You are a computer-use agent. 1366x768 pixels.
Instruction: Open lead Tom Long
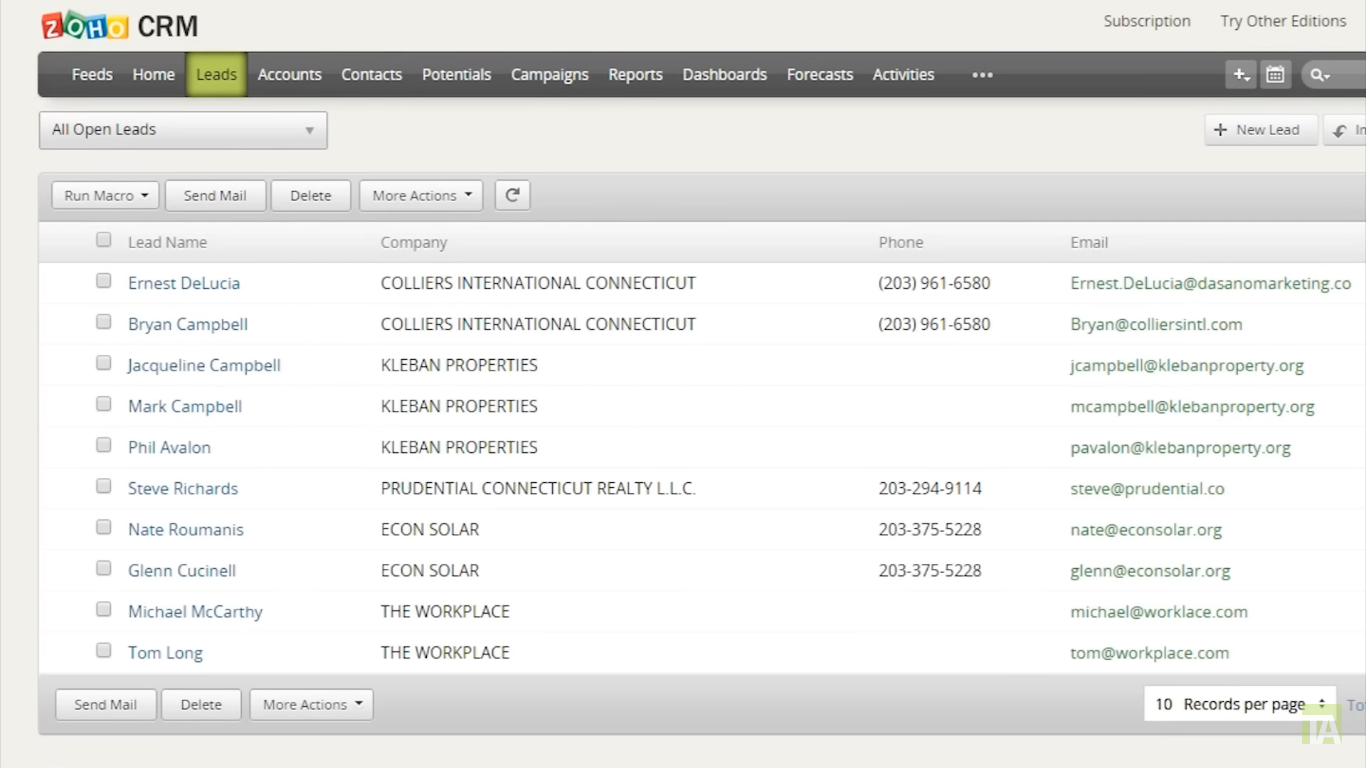click(x=165, y=652)
